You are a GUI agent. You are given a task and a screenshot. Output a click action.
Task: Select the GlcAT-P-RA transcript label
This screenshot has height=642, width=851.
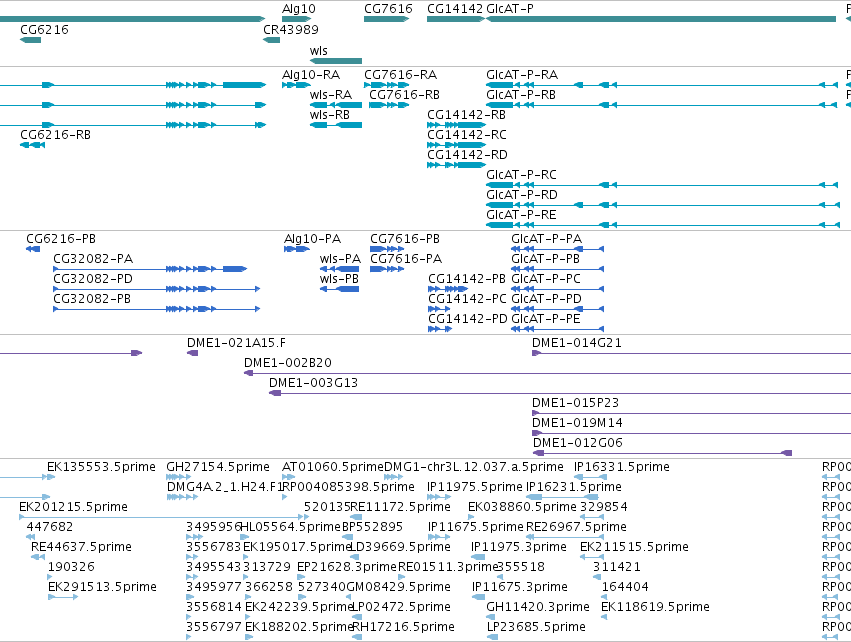522,74
